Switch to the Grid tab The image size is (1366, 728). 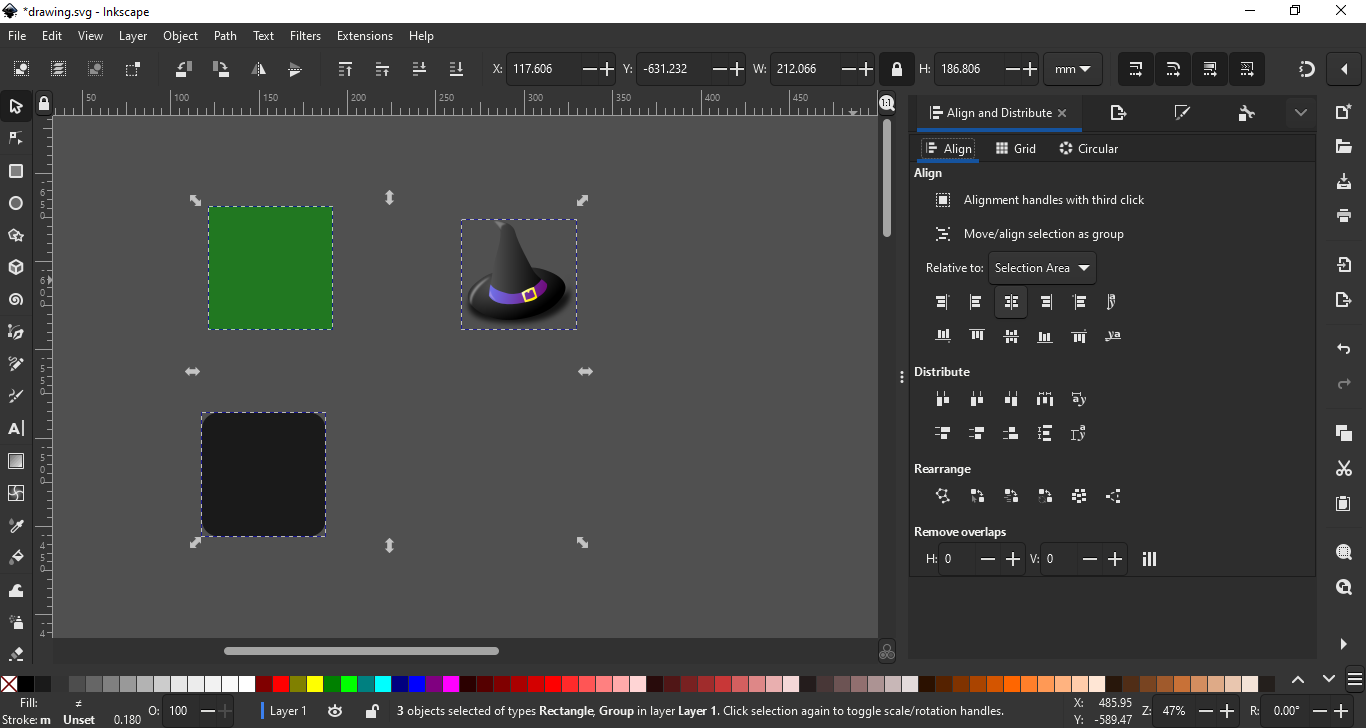click(1015, 149)
